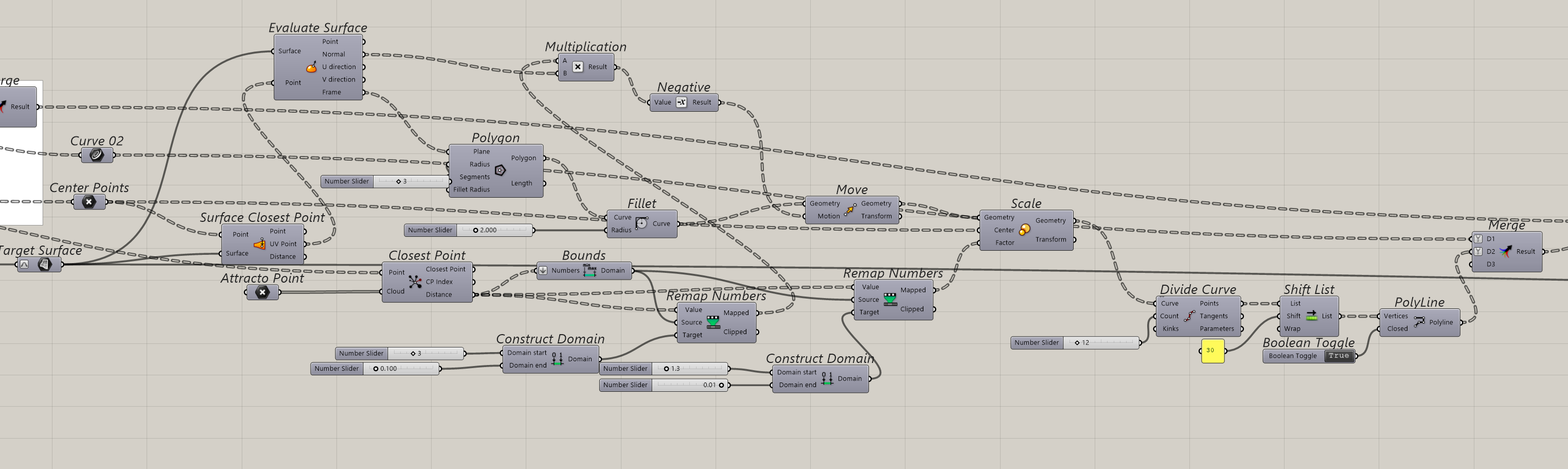
Task: Click the Bounds component min/max icon
Action: coord(589,270)
